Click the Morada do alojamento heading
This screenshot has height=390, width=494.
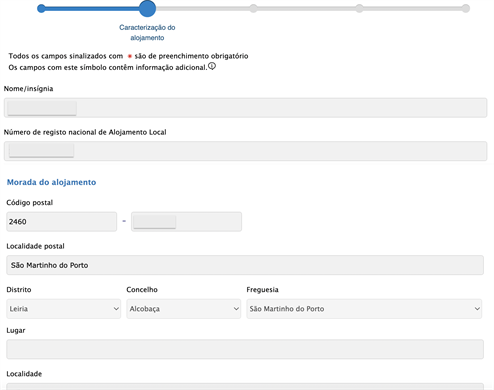click(52, 182)
